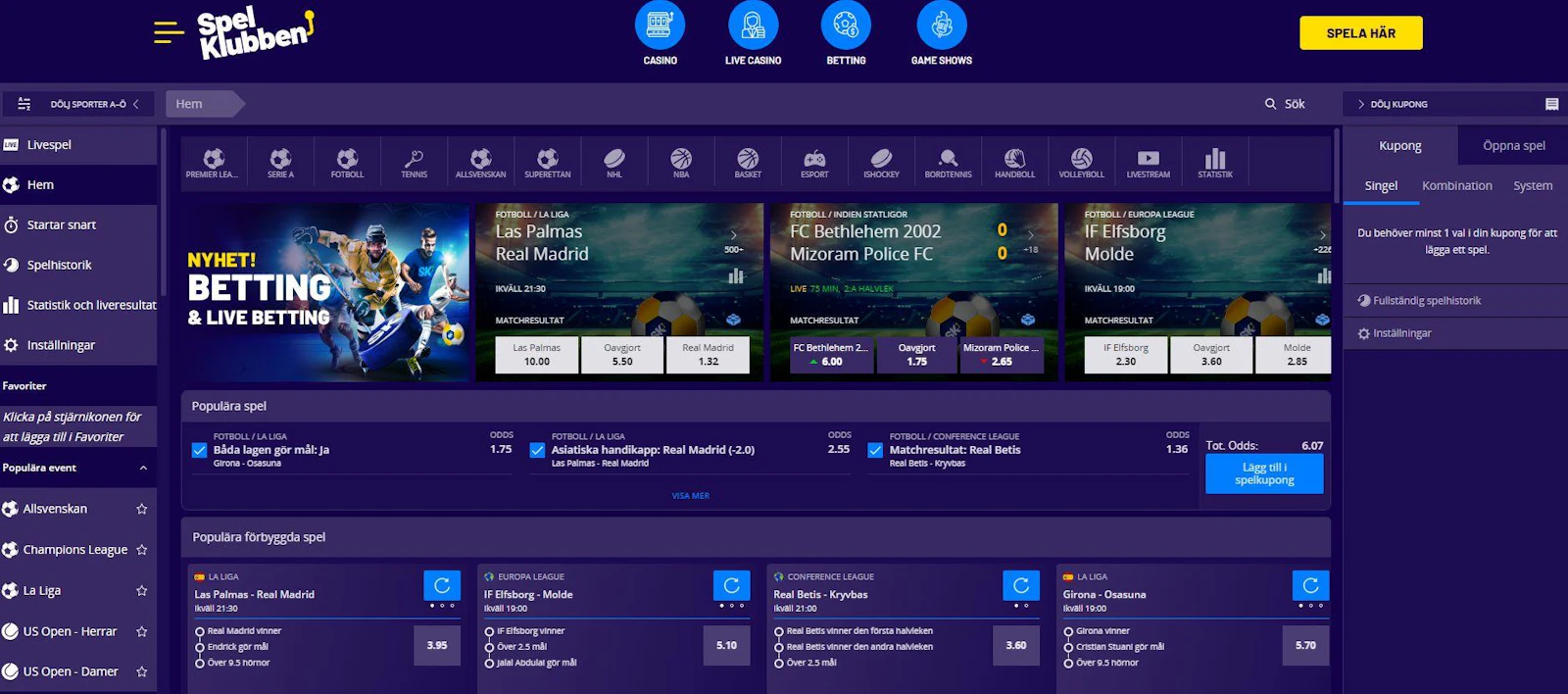Open Startar snart in the sidebar
The image size is (1568, 694).
78,224
